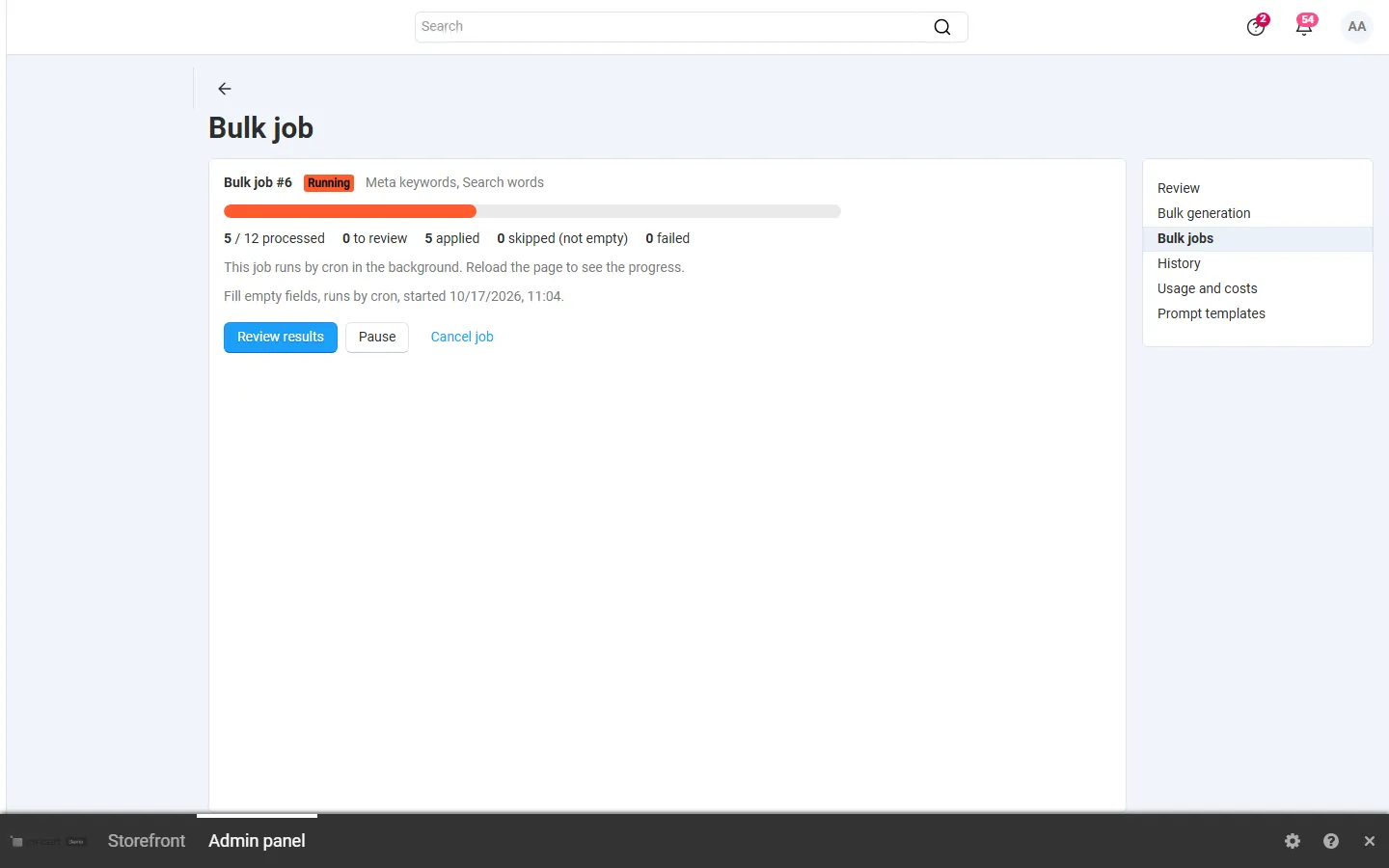Pause the running bulk job
Screen dimensions: 1389x868
point(377,338)
